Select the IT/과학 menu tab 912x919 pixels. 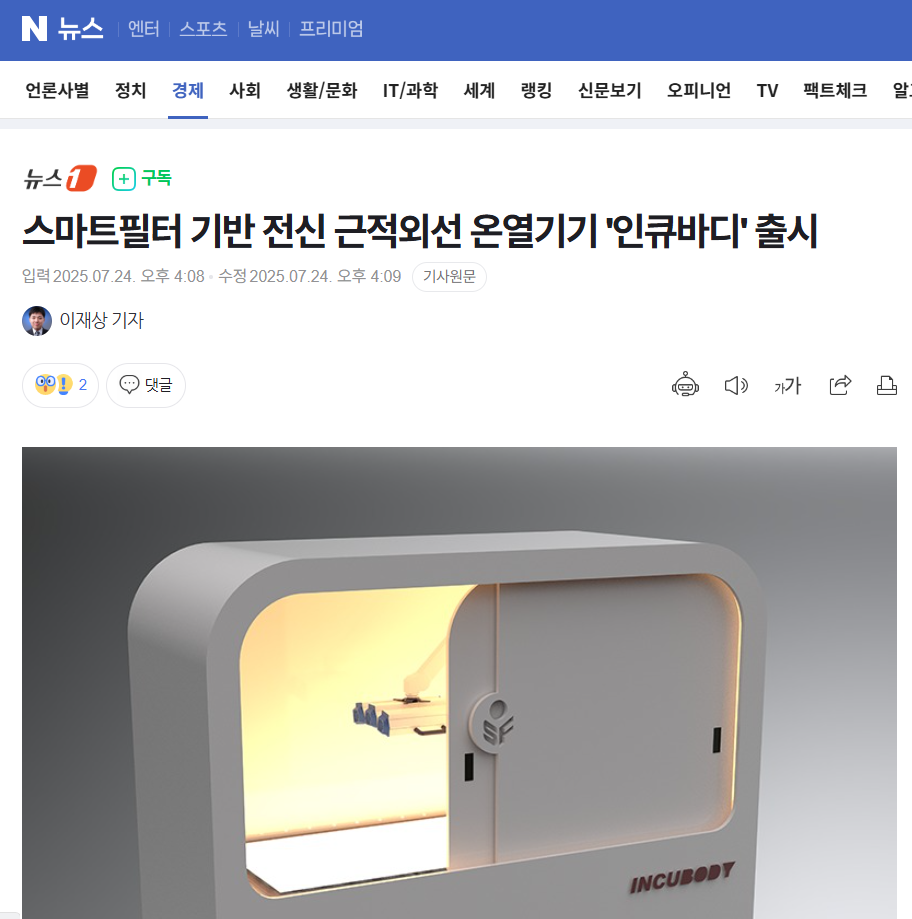tap(410, 90)
